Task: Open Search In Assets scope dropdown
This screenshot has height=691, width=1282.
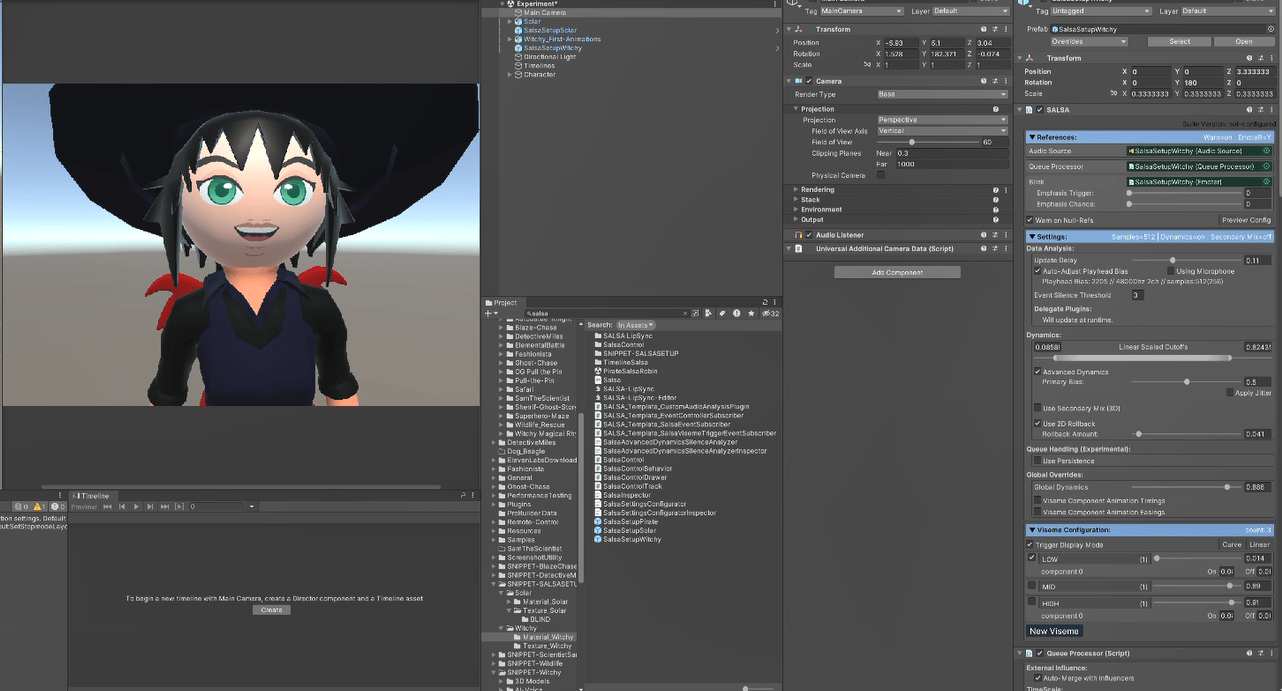Action: [635, 325]
